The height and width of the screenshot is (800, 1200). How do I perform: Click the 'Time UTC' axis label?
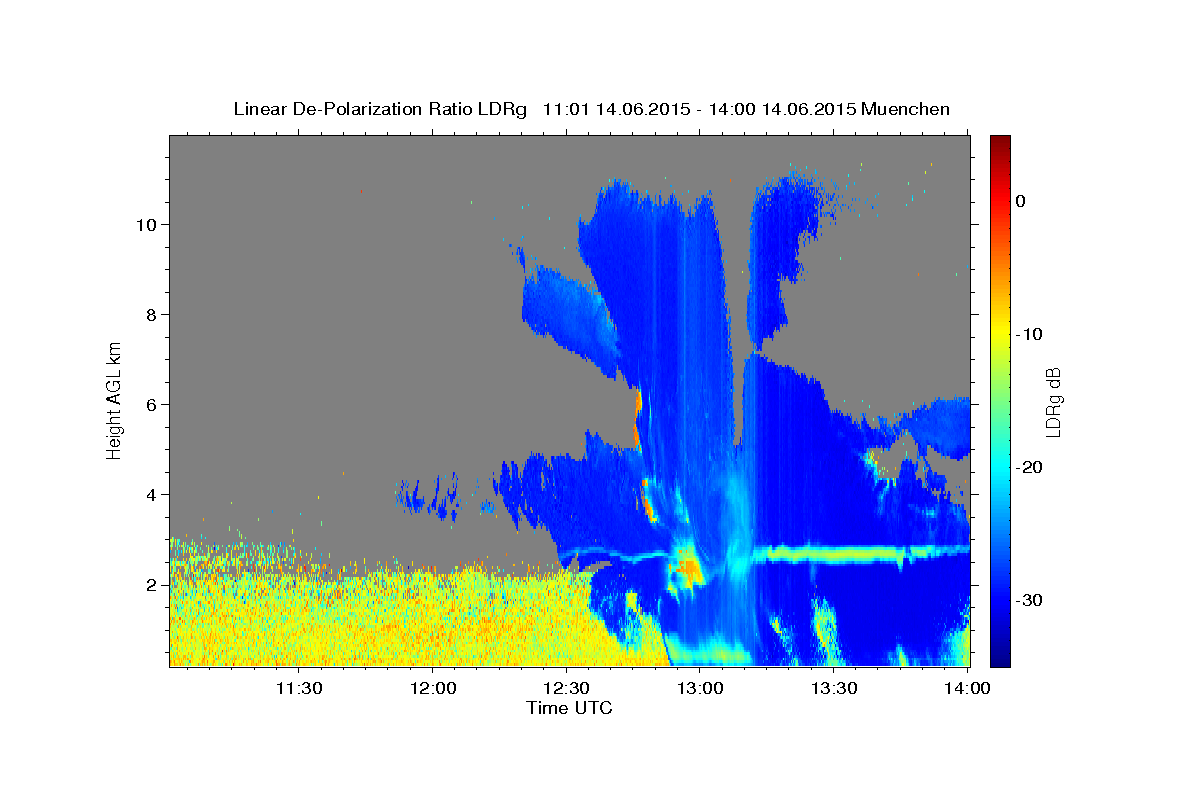[x=569, y=708]
